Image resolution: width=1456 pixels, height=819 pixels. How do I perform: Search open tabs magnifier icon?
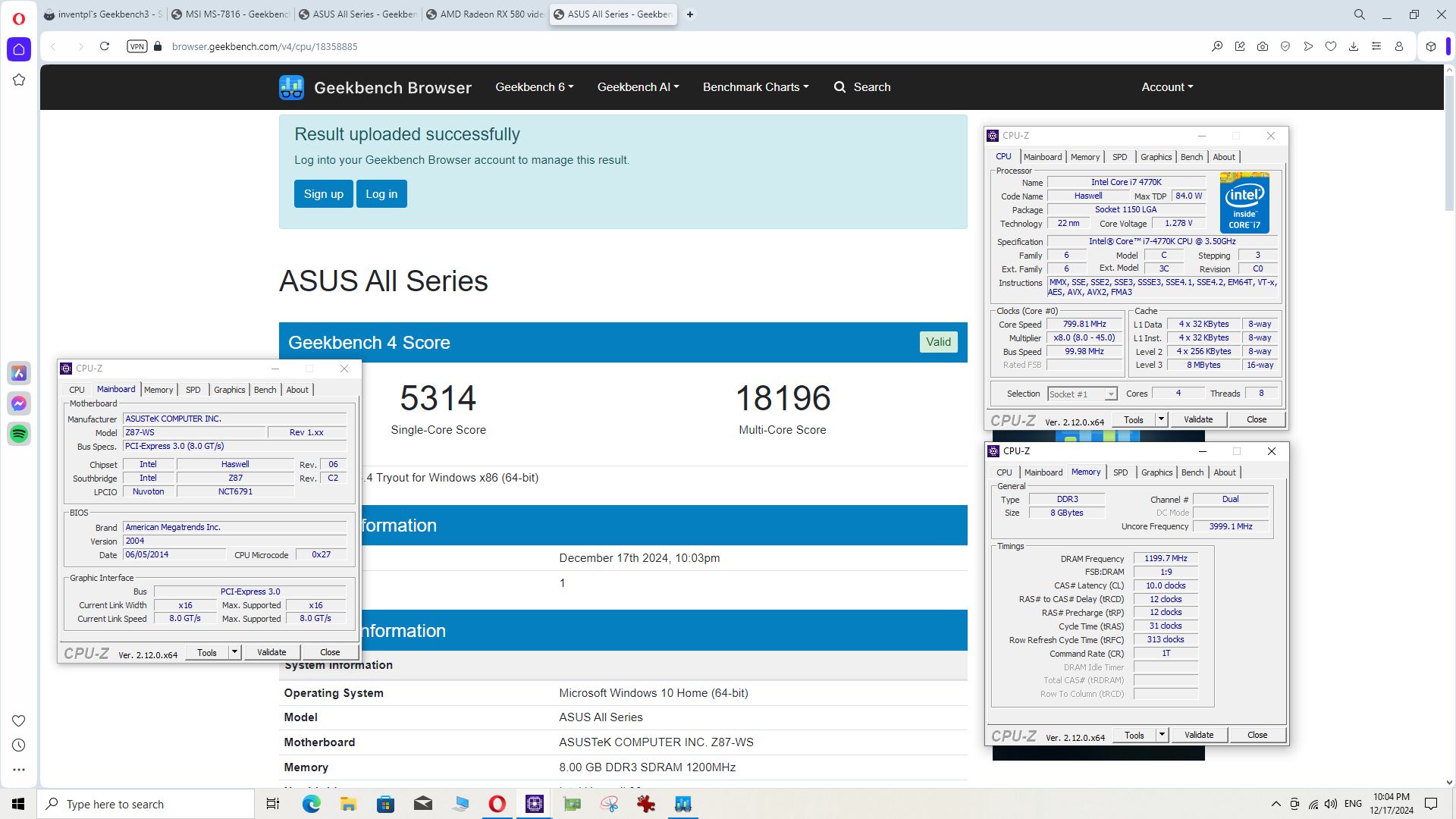point(1360,14)
